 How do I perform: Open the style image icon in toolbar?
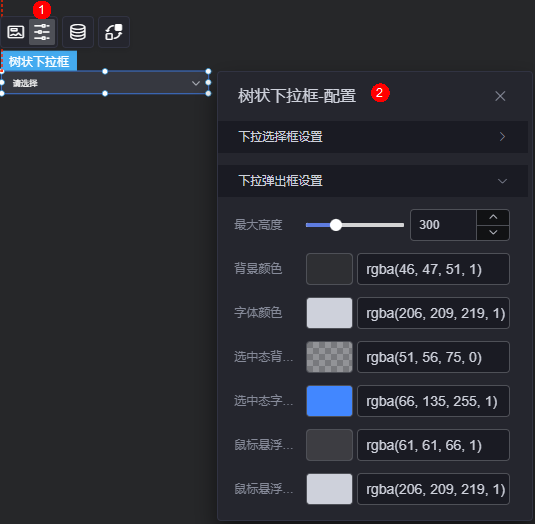(16, 32)
